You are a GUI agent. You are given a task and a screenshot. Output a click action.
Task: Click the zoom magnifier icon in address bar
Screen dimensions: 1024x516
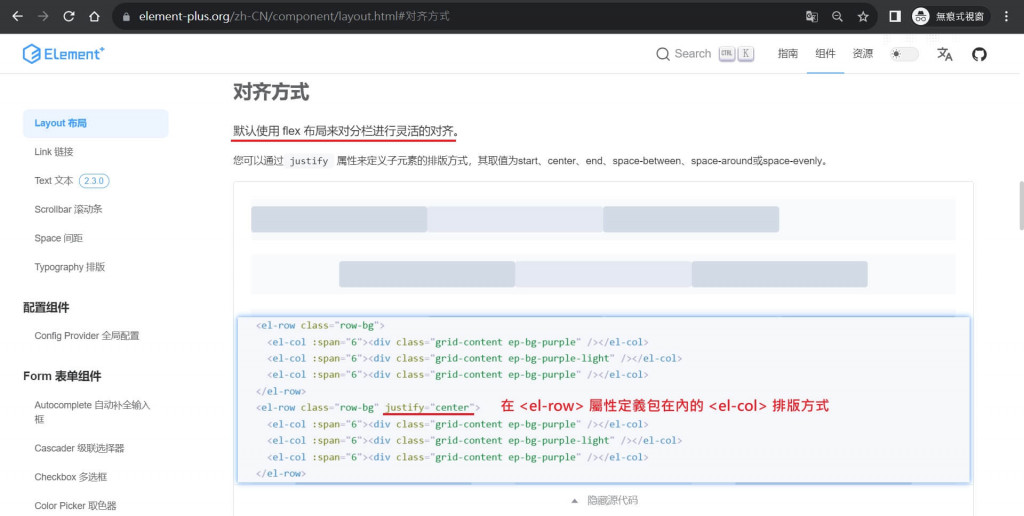[x=837, y=17]
